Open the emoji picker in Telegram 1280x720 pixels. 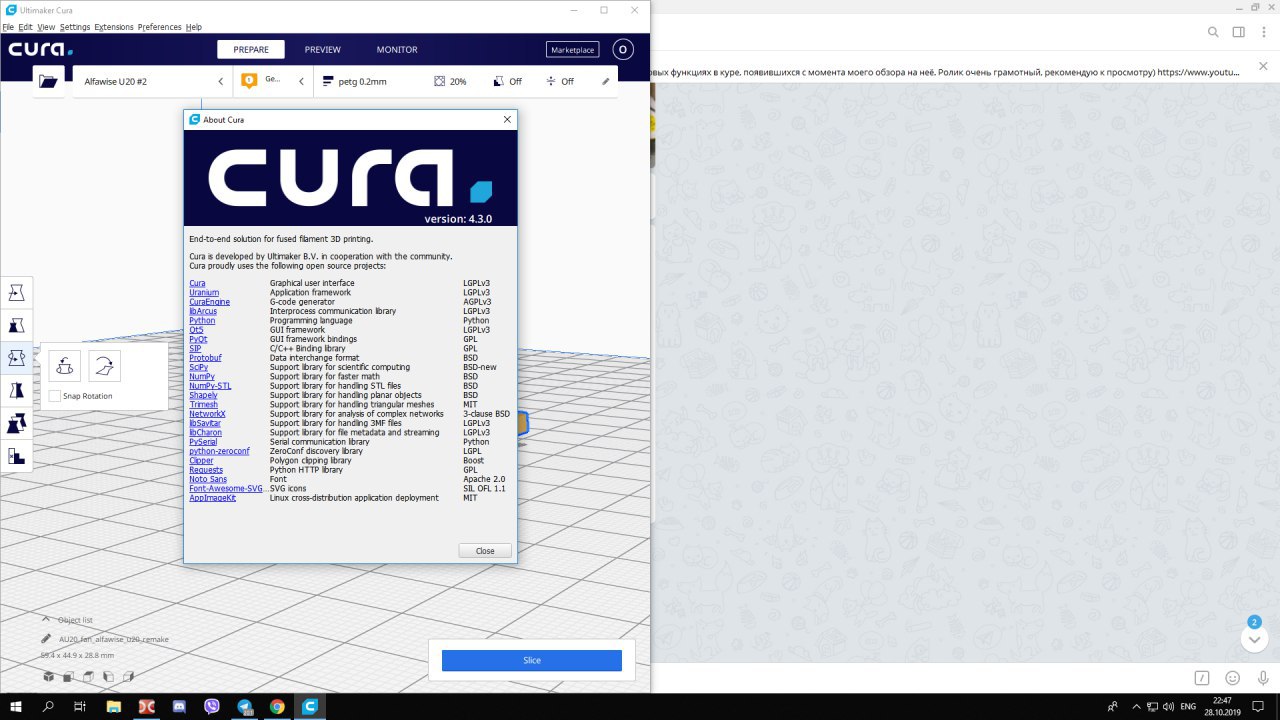click(x=1233, y=677)
